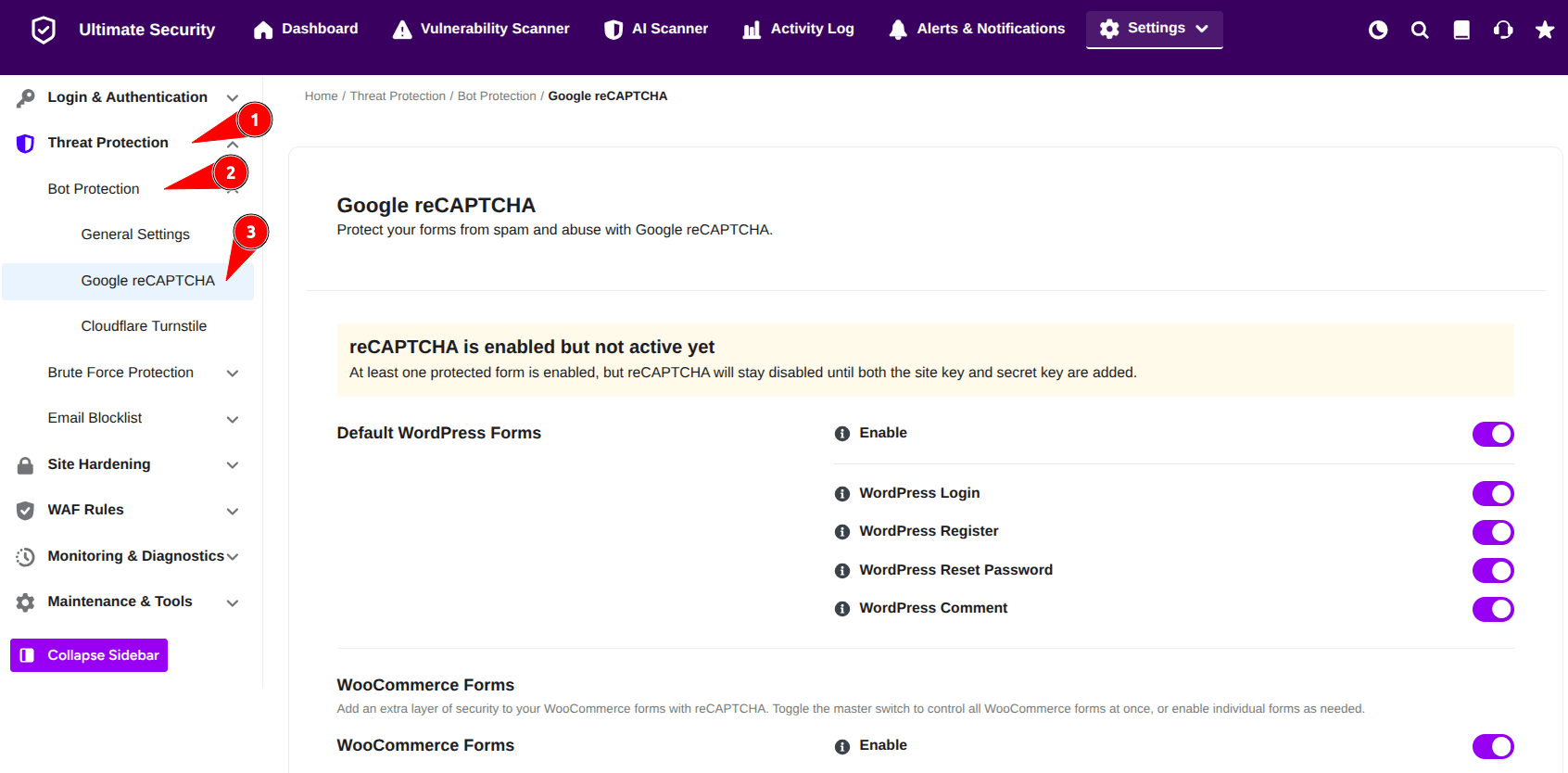Expand Monitoring & Diagnostics chevron

tap(233, 557)
